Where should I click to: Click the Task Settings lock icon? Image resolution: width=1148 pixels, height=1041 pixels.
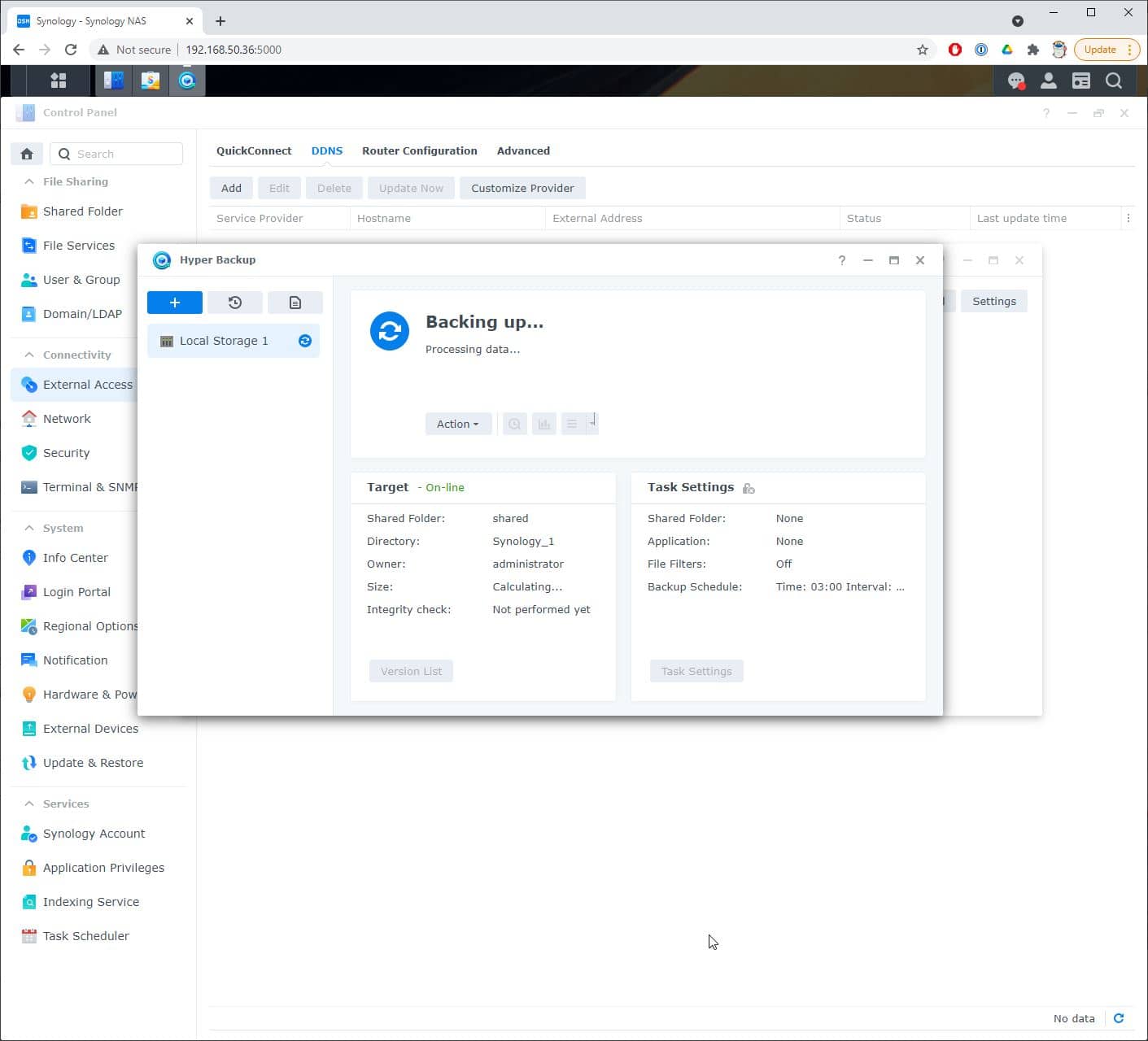click(749, 488)
